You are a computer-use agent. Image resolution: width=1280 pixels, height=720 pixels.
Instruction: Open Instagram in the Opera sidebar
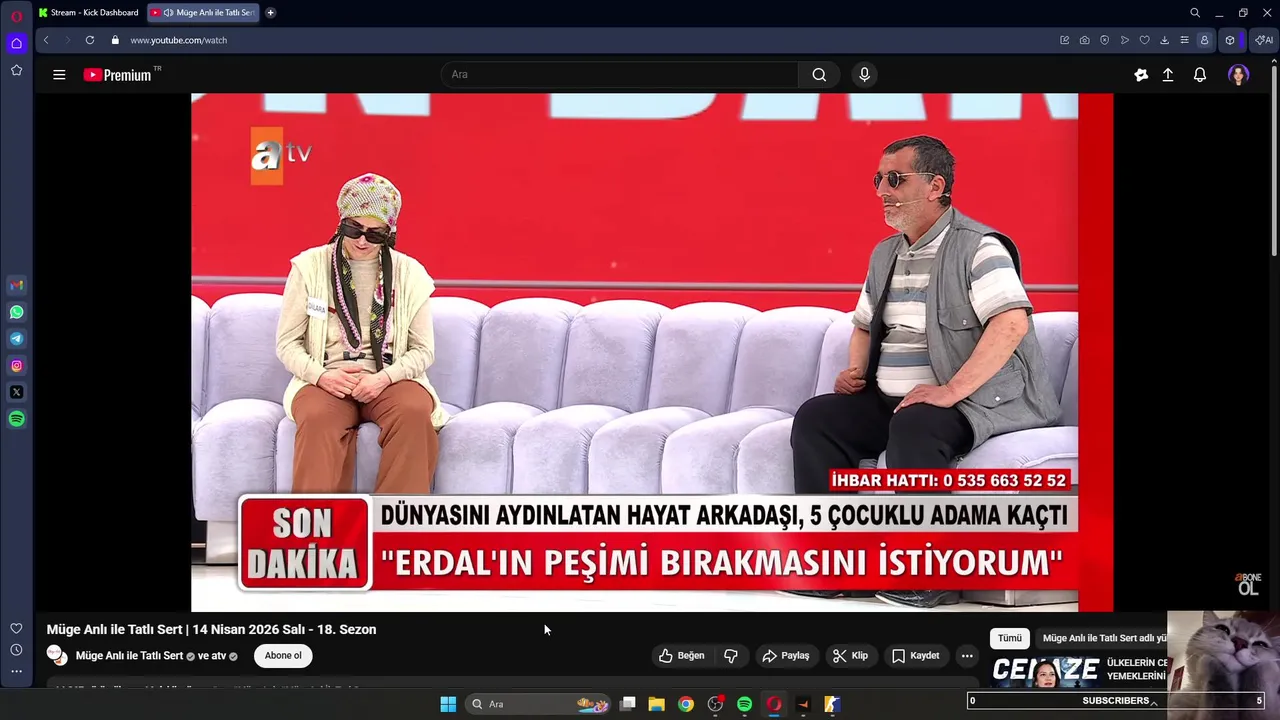pos(16,366)
